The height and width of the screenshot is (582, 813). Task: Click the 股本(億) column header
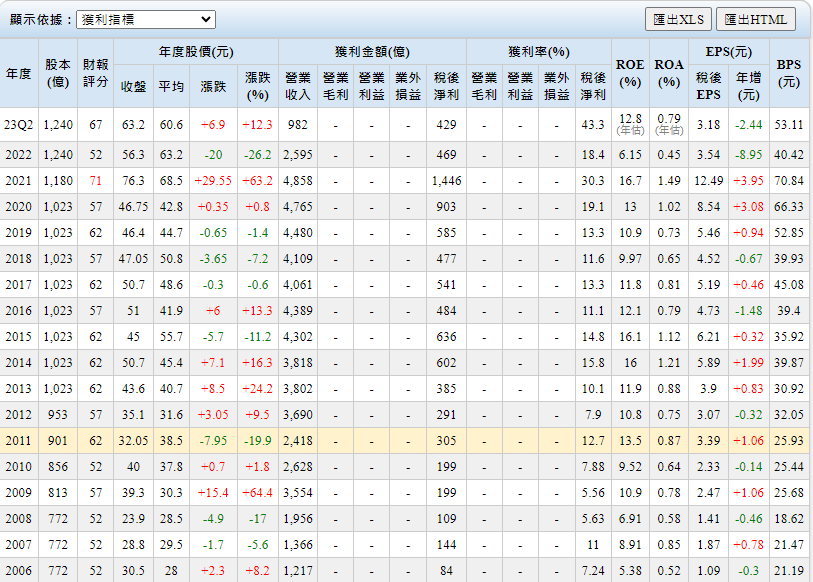pyautogui.click(x=58, y=74)
